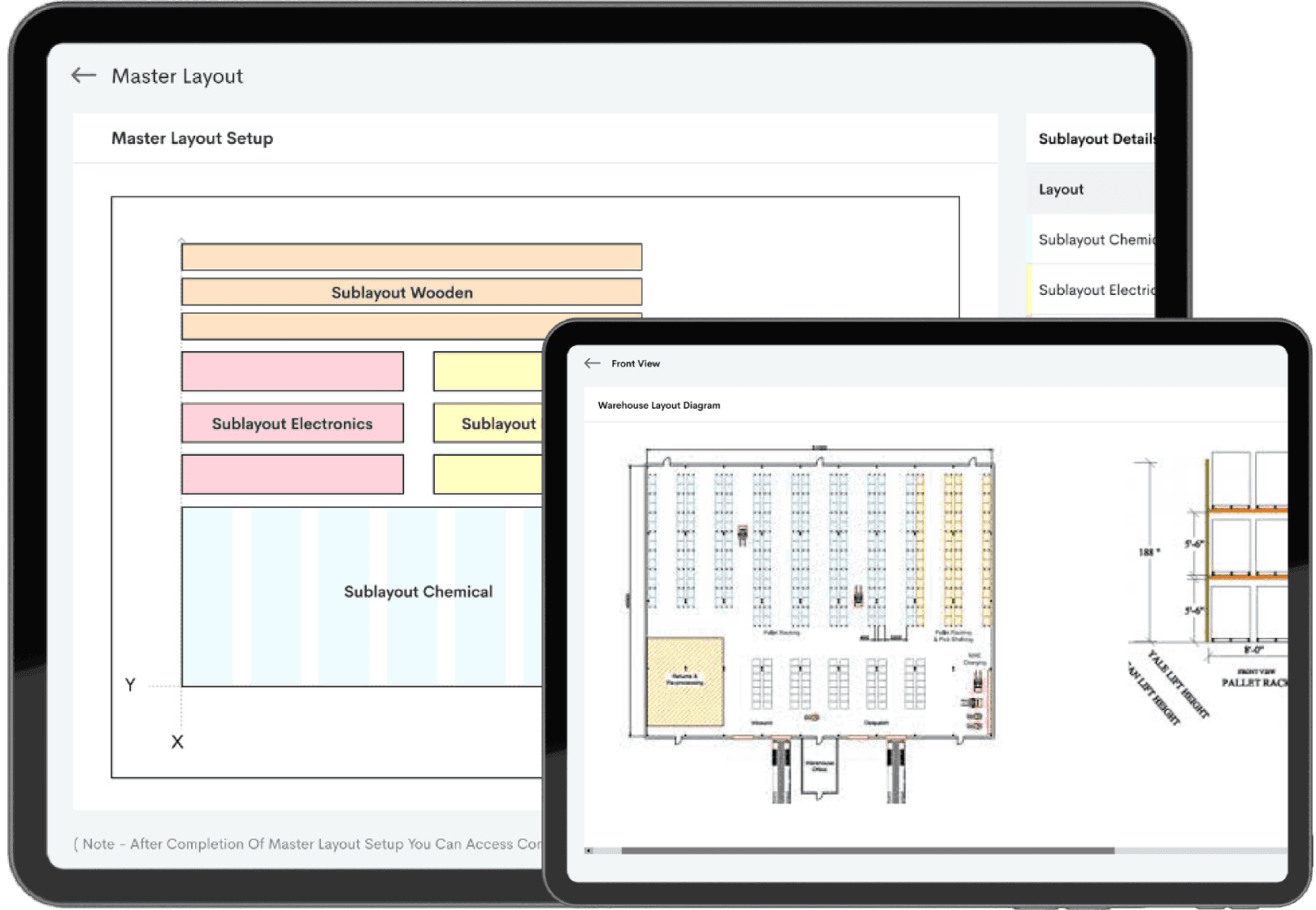Viewport: 1316px width, 910px height.
Task: Click the pink block above Sublayout Electronics
Action: [293, 371]
